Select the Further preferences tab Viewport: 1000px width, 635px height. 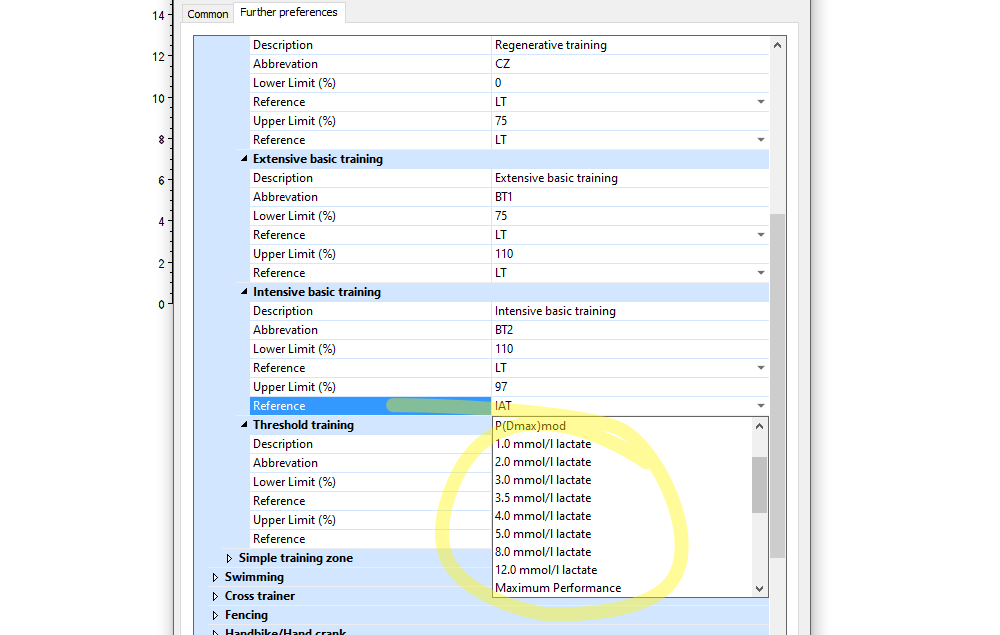pos(289,12)
